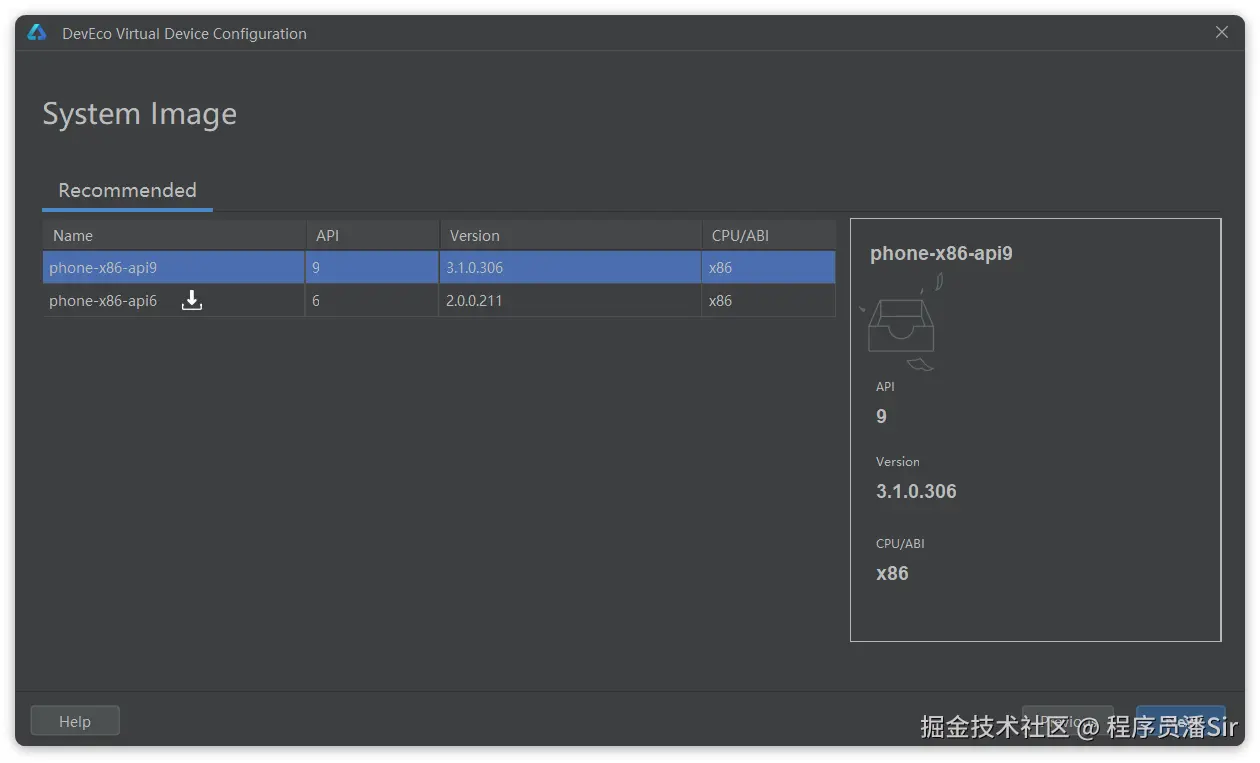
Task: Sort by the CPU/ABI column header
Action: 768,235
